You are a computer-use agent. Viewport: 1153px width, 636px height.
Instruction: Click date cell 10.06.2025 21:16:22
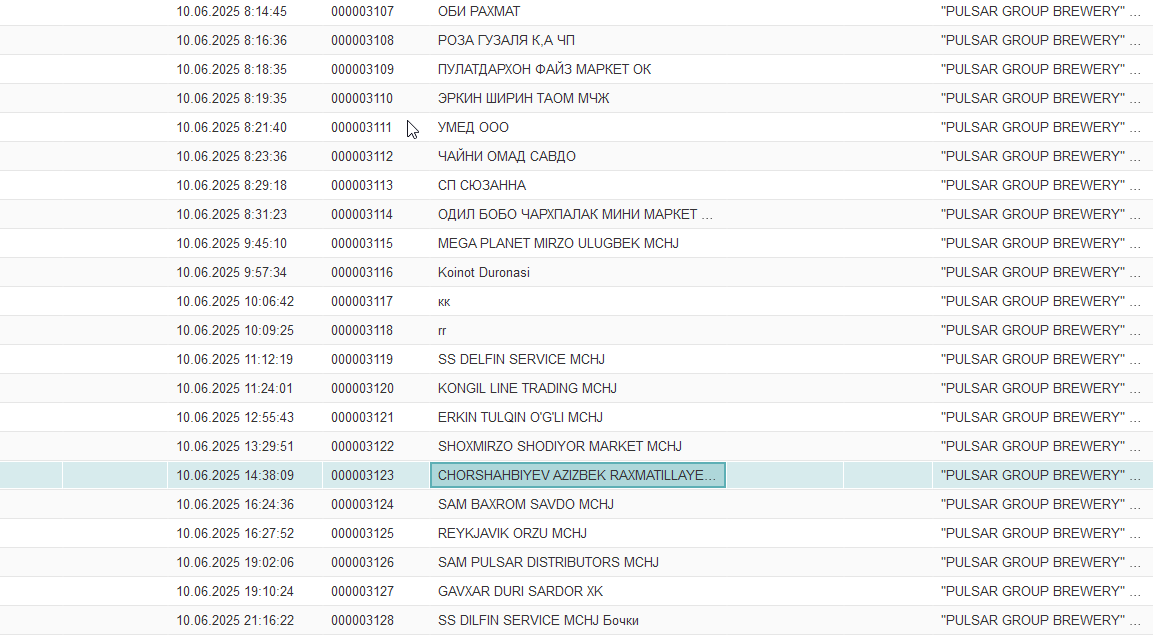tap(235, 621)
